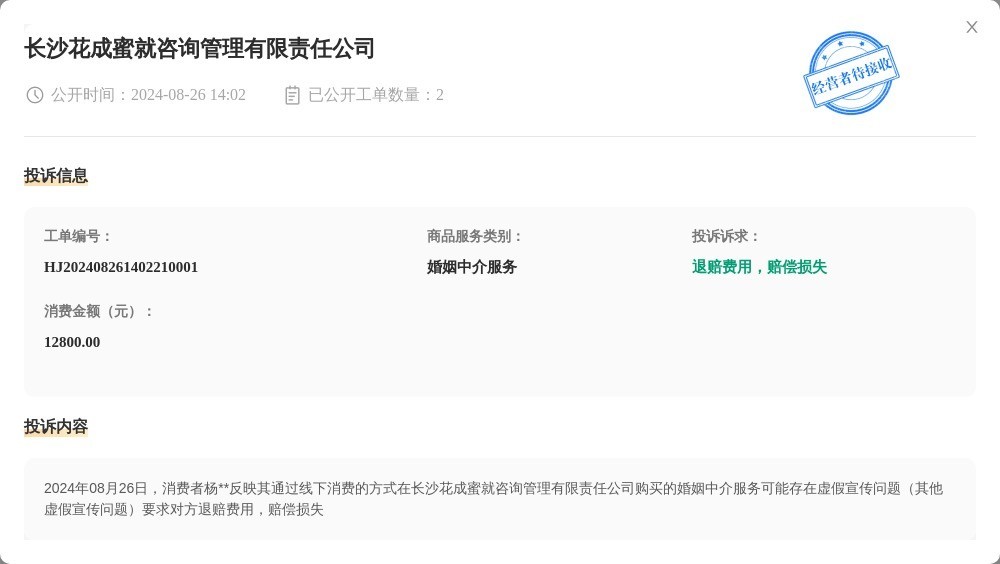Click the small mark above the company name
Image resolution: width=1000 pixels, height=564 pixels.
(27, 26)
